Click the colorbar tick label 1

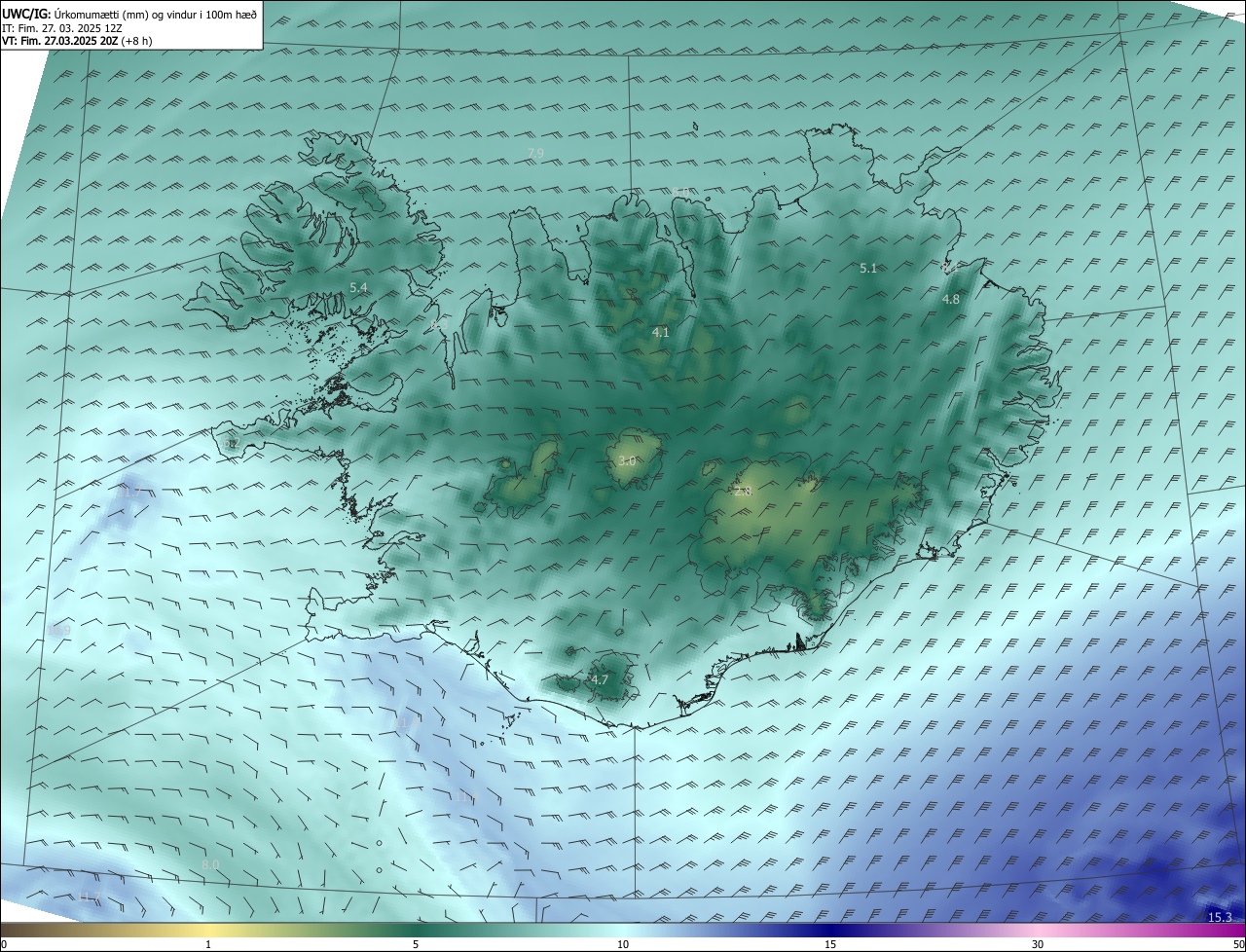pos(208,944)
